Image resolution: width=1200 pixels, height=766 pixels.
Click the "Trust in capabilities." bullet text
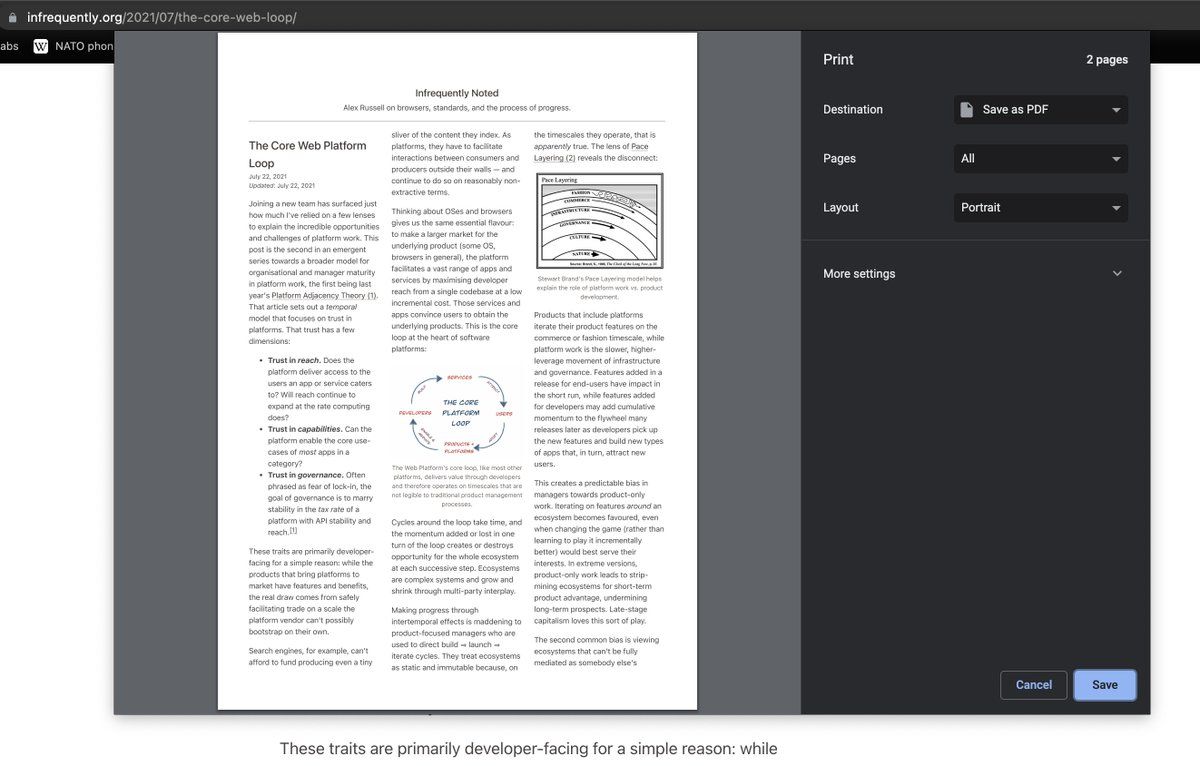[x=305, y=429]
